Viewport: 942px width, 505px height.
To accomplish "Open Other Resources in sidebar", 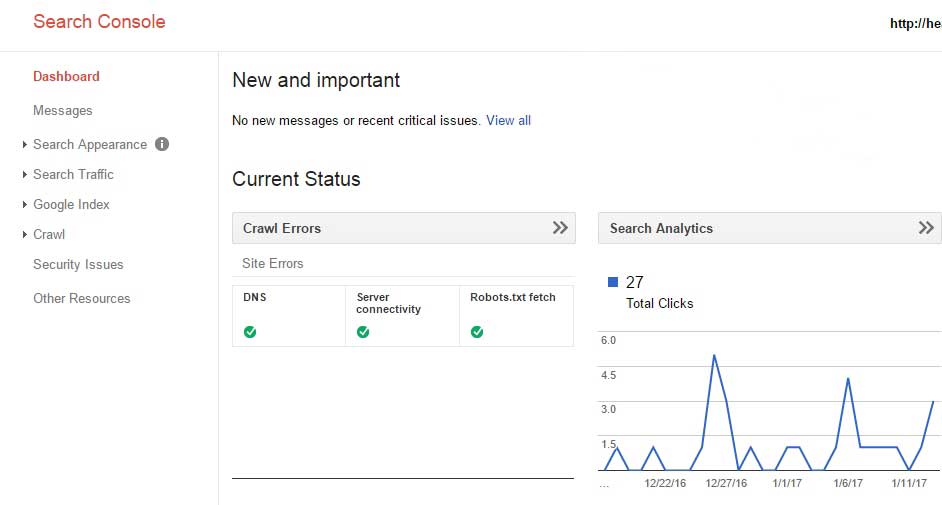I will [x=82, y=298].
